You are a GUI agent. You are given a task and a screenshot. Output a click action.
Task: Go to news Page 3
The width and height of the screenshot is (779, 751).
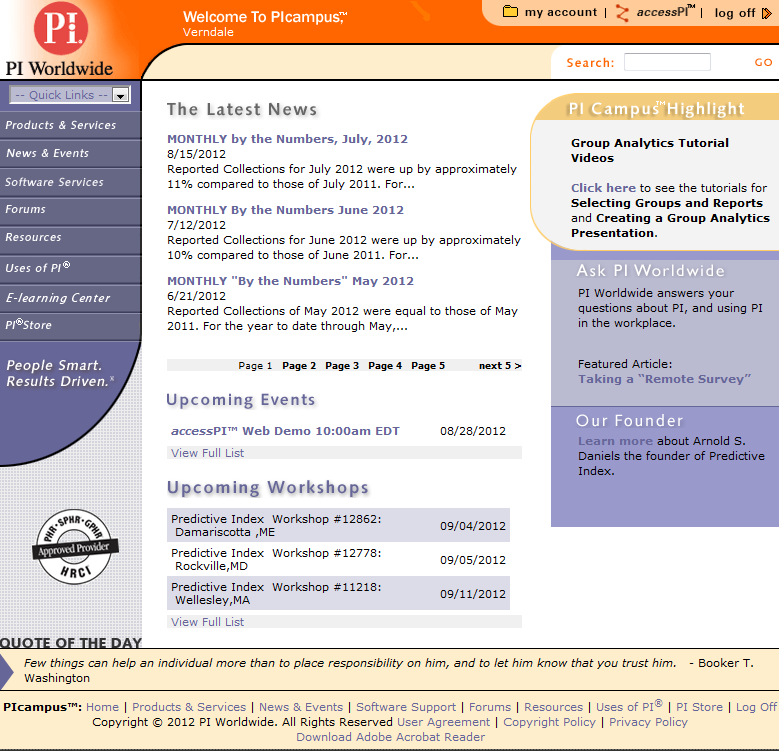(342, 366)
